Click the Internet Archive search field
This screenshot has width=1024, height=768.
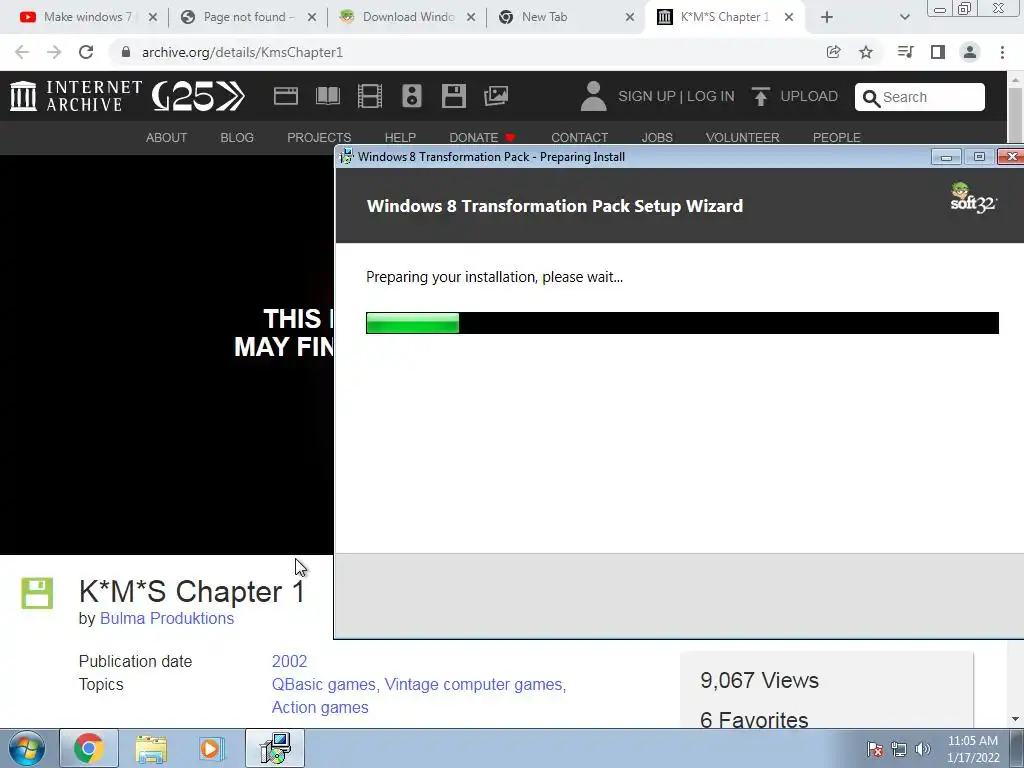click(920, 97)
